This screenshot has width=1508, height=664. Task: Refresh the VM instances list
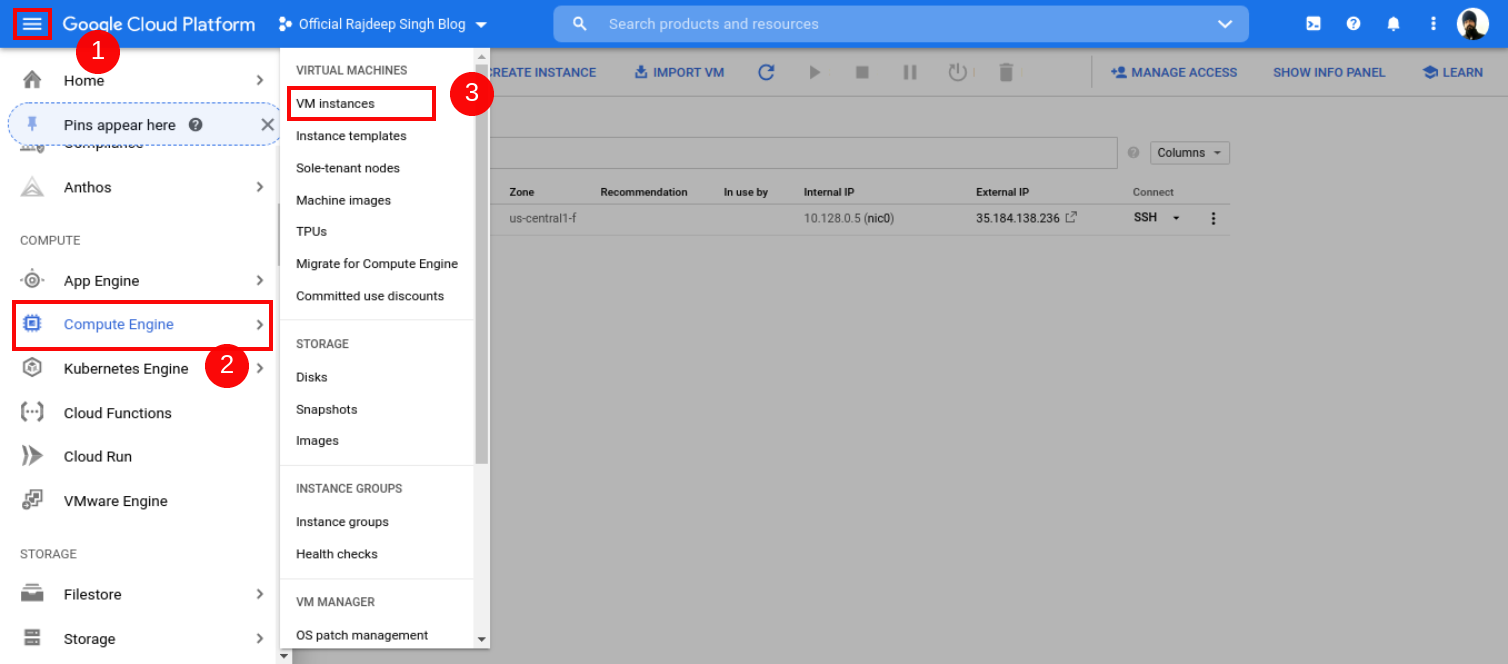pos(765,71)
